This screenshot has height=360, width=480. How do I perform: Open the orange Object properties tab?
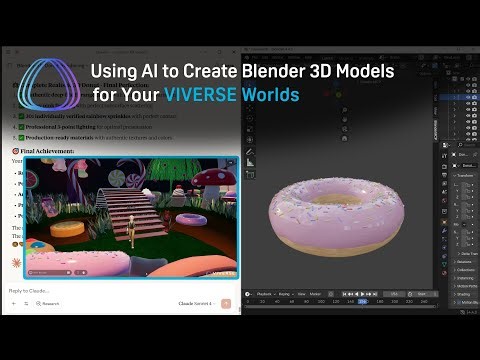[444, 222]
